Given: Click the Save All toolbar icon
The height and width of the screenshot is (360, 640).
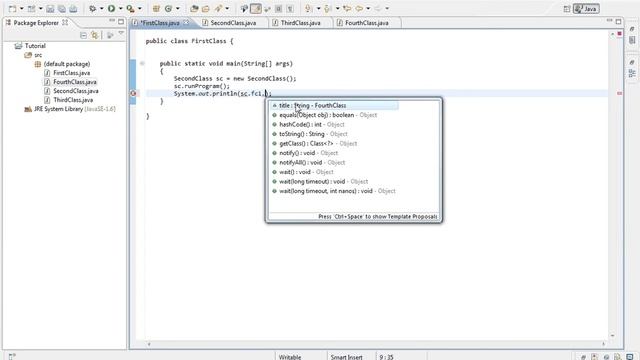Looking at the screenshot, I should pyautogui.click(x=62, y=9).
